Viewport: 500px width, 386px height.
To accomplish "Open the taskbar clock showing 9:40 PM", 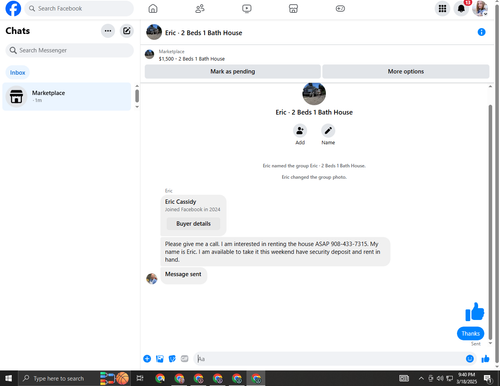I will click(466, 378).
